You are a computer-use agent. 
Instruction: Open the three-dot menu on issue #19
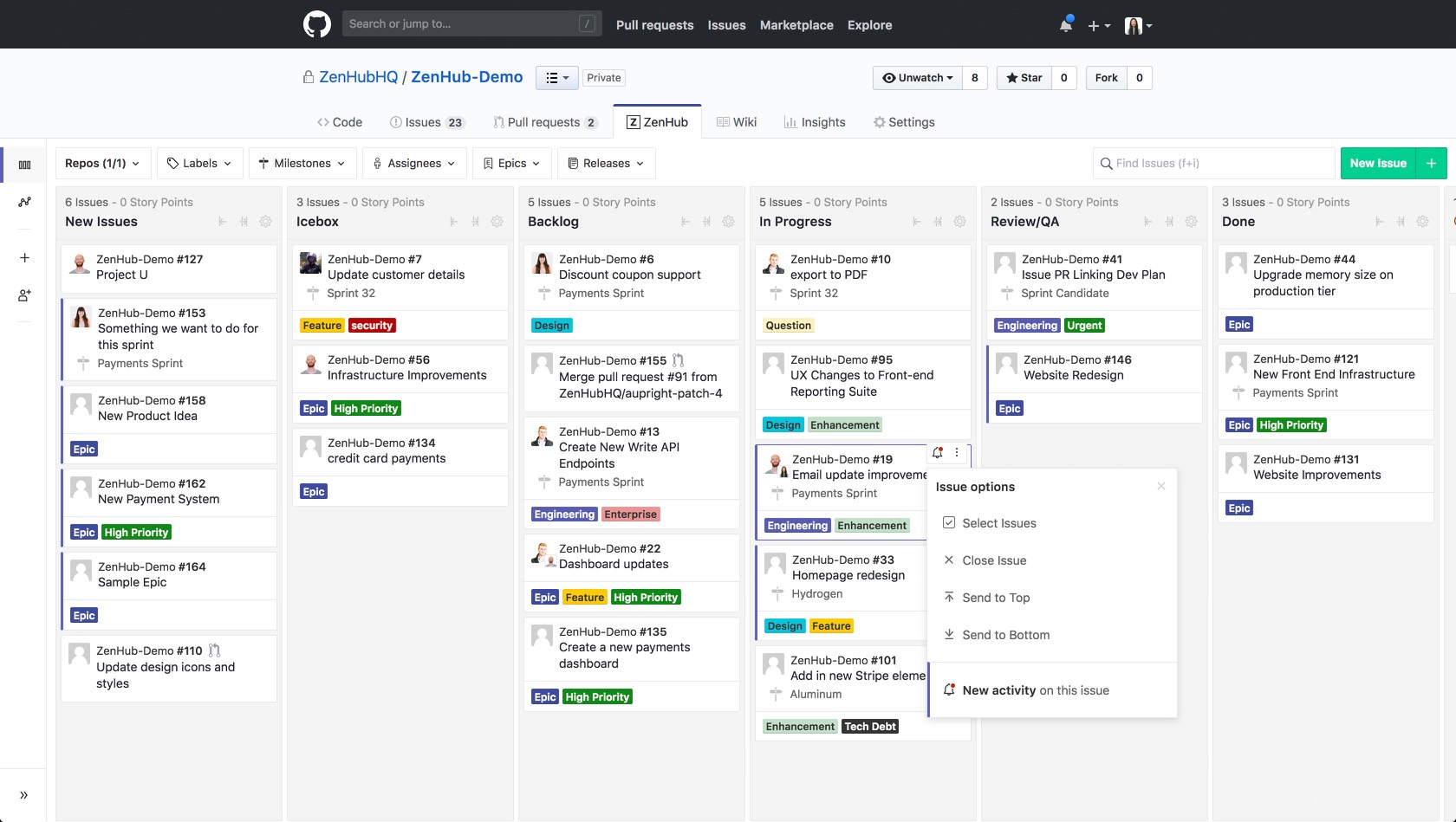point(956,452)
